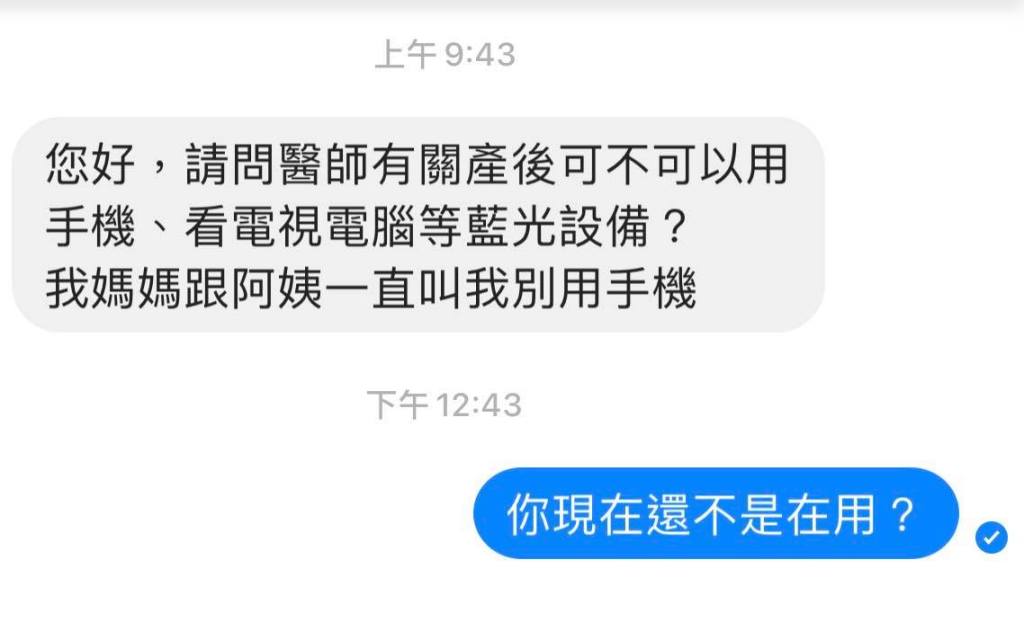1024x622 pixels.
Task: Tap the 上午 9:43 timestamp
Action: coord(445,54)
